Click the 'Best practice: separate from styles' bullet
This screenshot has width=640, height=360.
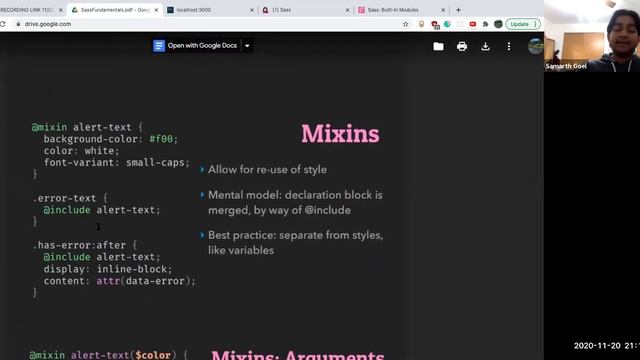(296, 243)
